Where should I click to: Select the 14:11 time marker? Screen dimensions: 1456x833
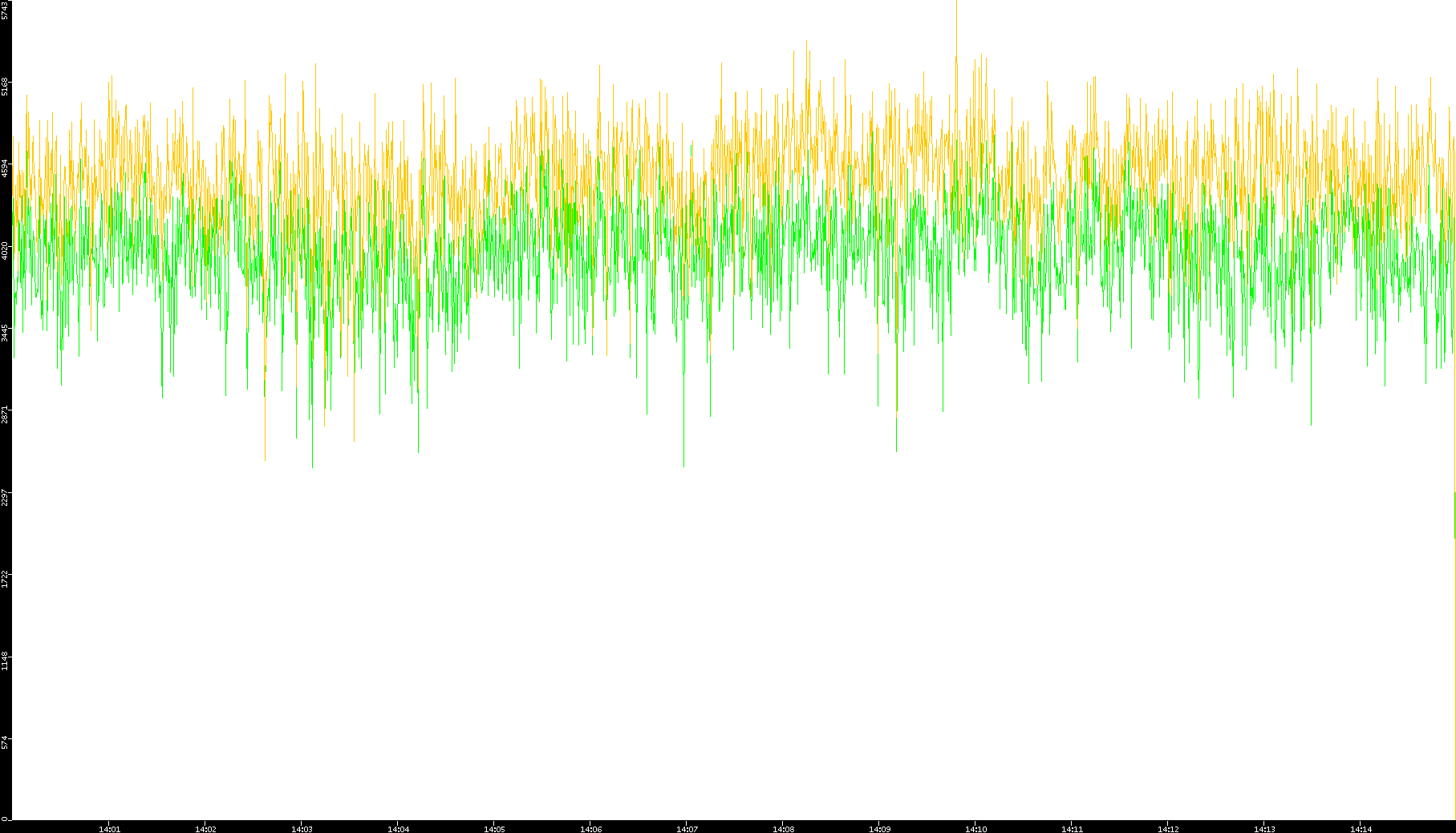coord(1072,829)
